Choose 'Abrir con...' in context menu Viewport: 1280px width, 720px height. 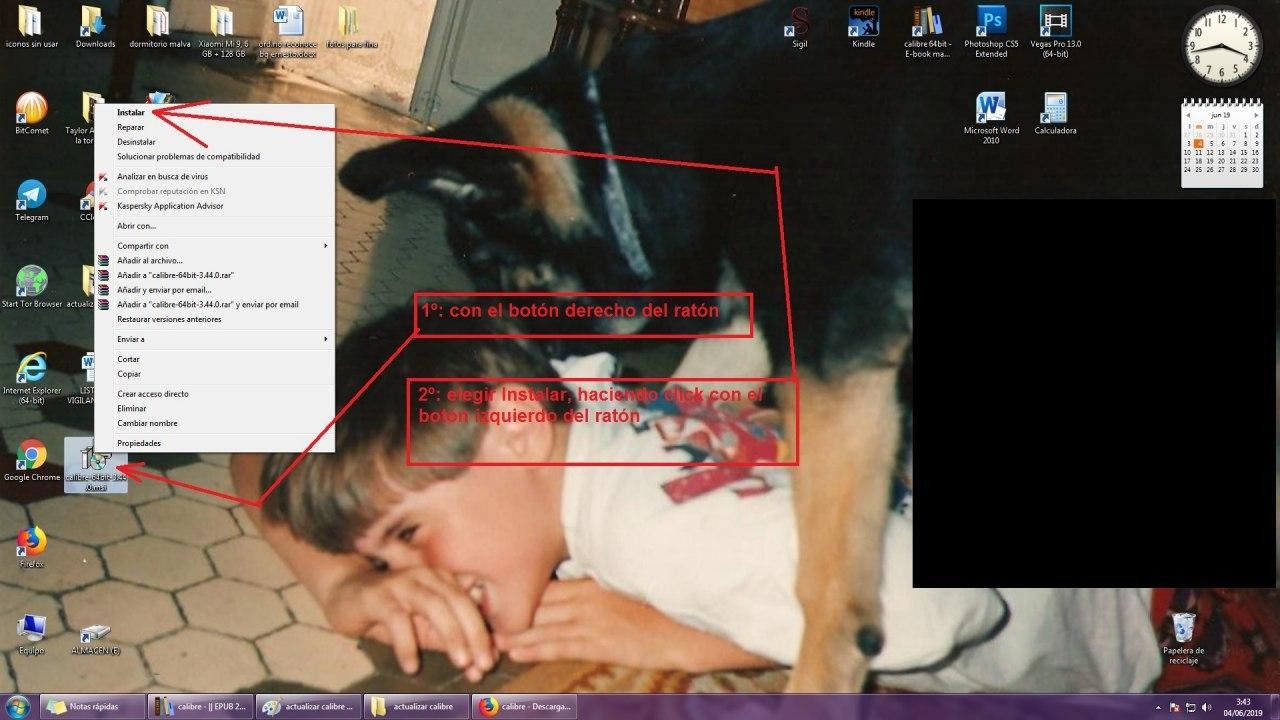pyautogui.click(x=214, y=226)
